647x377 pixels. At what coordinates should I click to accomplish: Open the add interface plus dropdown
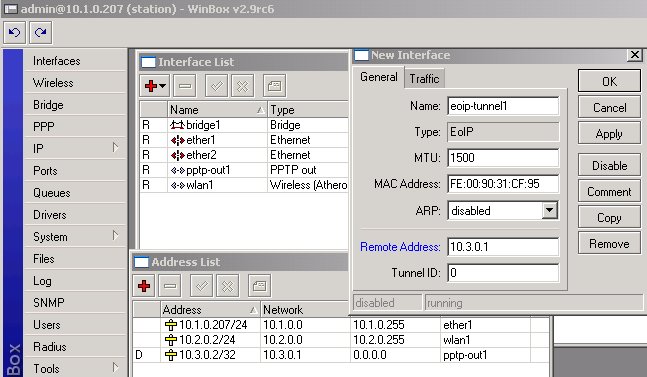pos(155,86)
